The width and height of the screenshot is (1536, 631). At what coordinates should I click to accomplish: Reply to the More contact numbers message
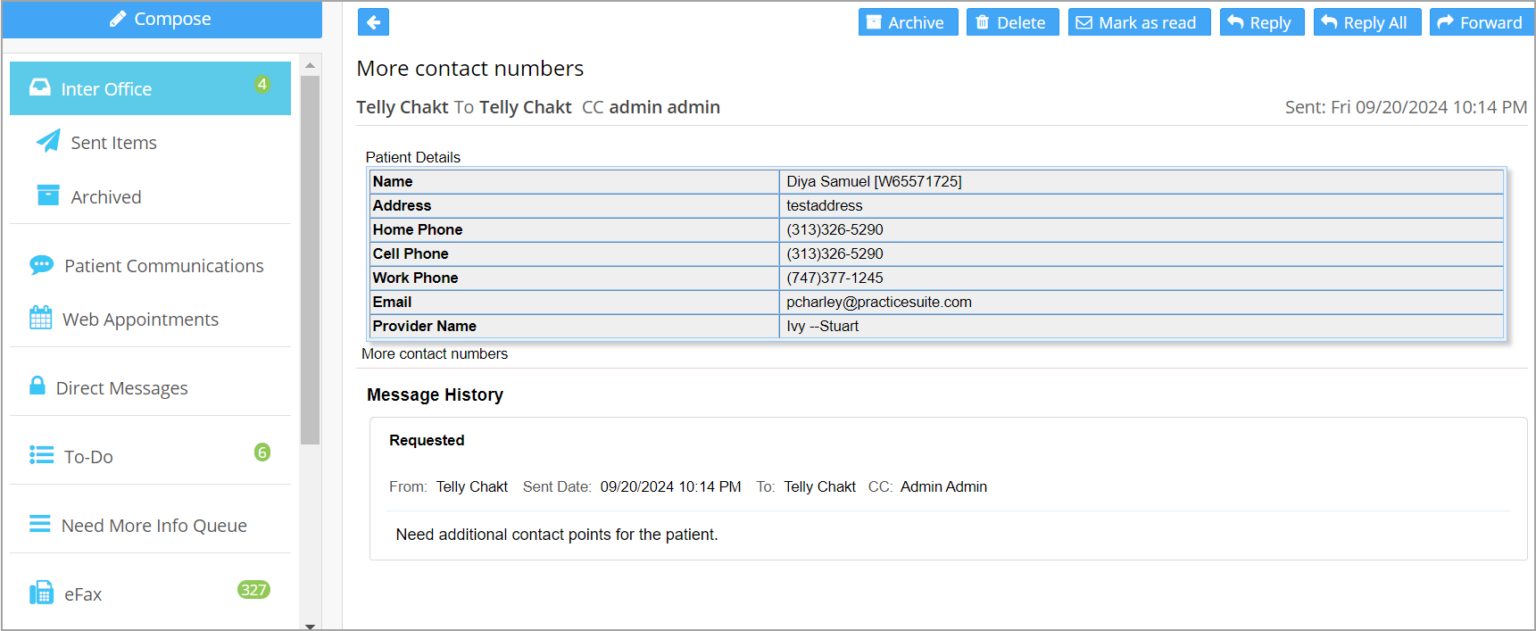pos(1262,21)
